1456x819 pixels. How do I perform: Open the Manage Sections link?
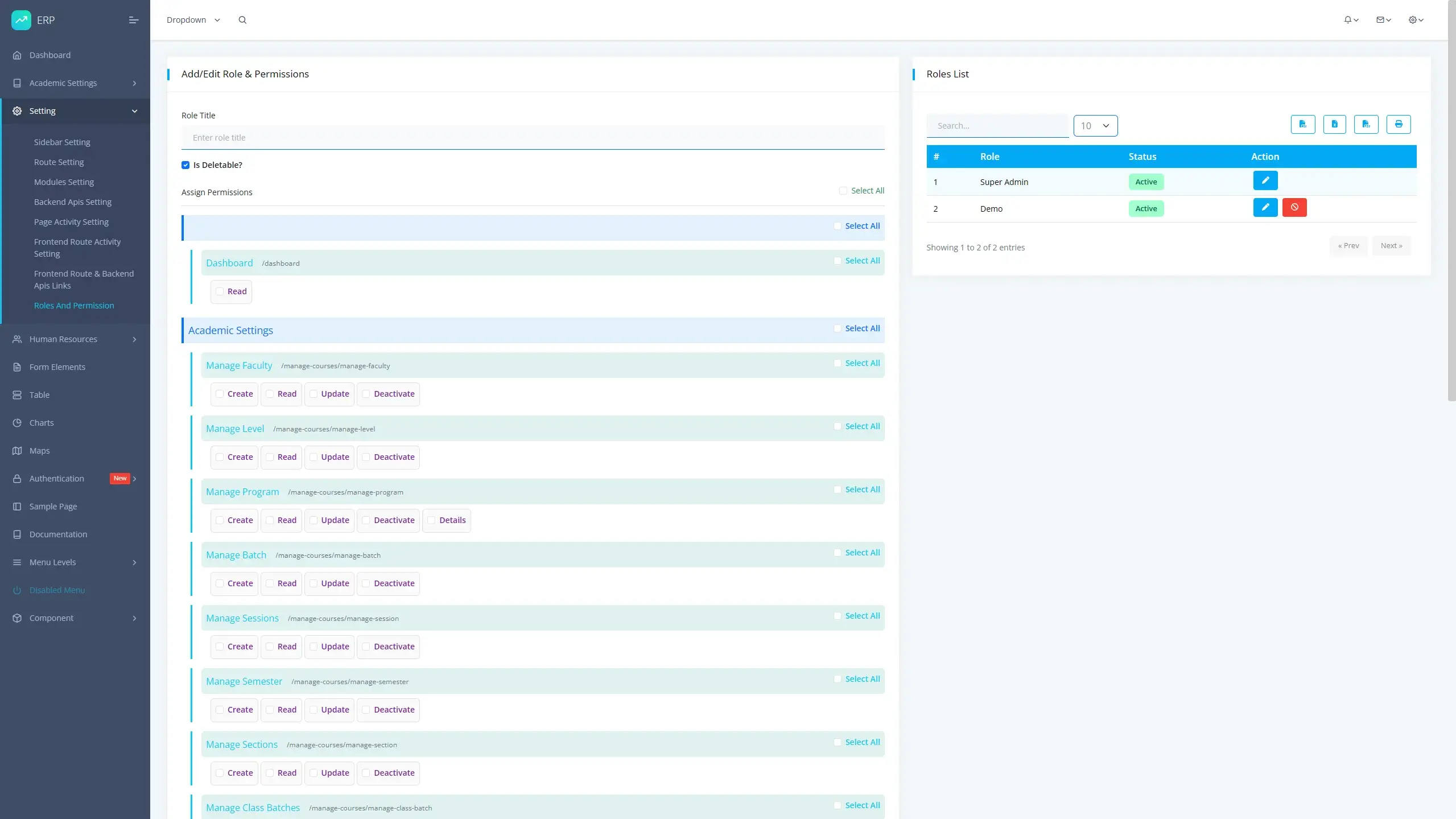[242, 744]
